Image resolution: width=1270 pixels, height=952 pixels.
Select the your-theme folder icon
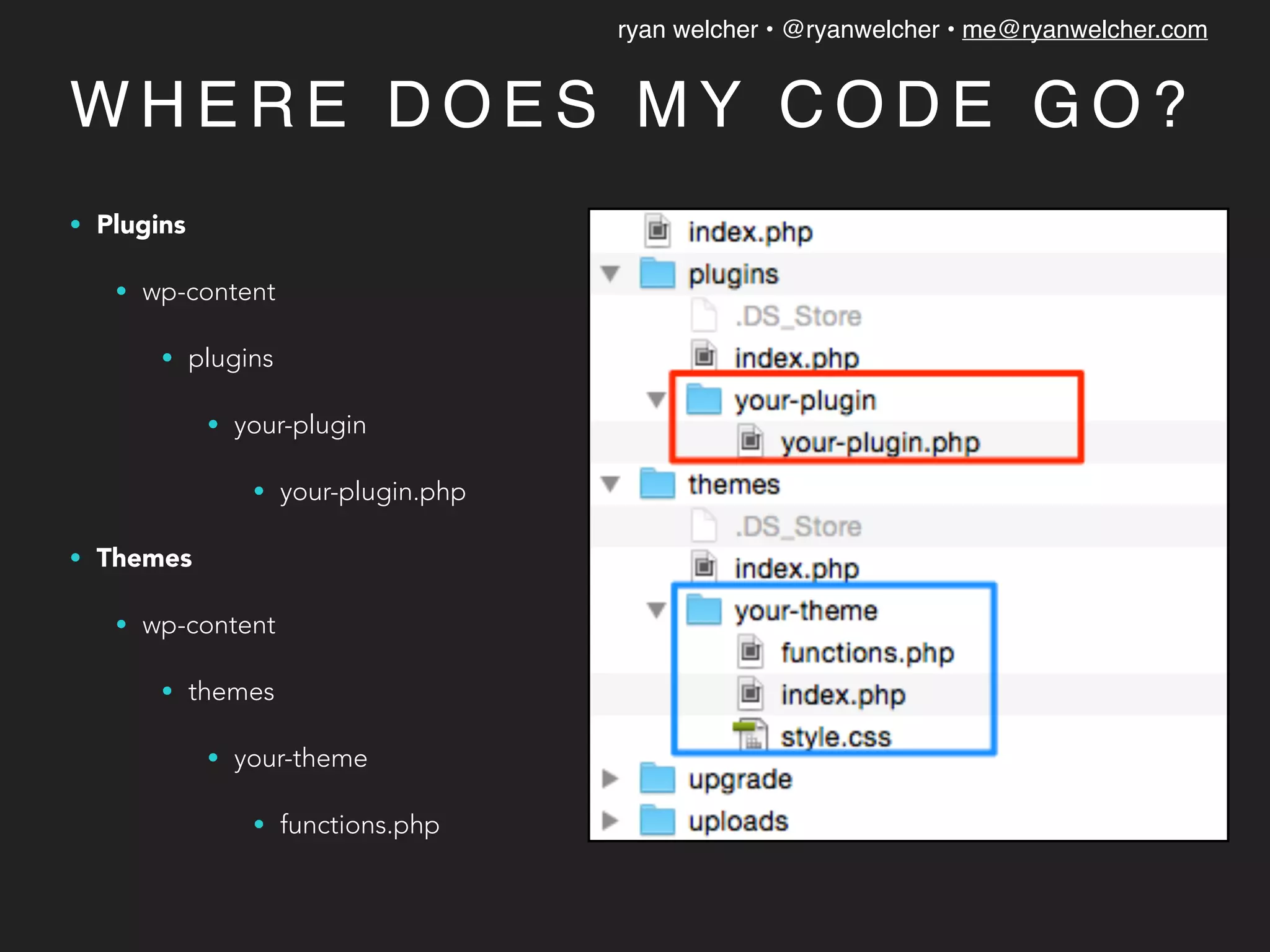click(x=704, y=610)
